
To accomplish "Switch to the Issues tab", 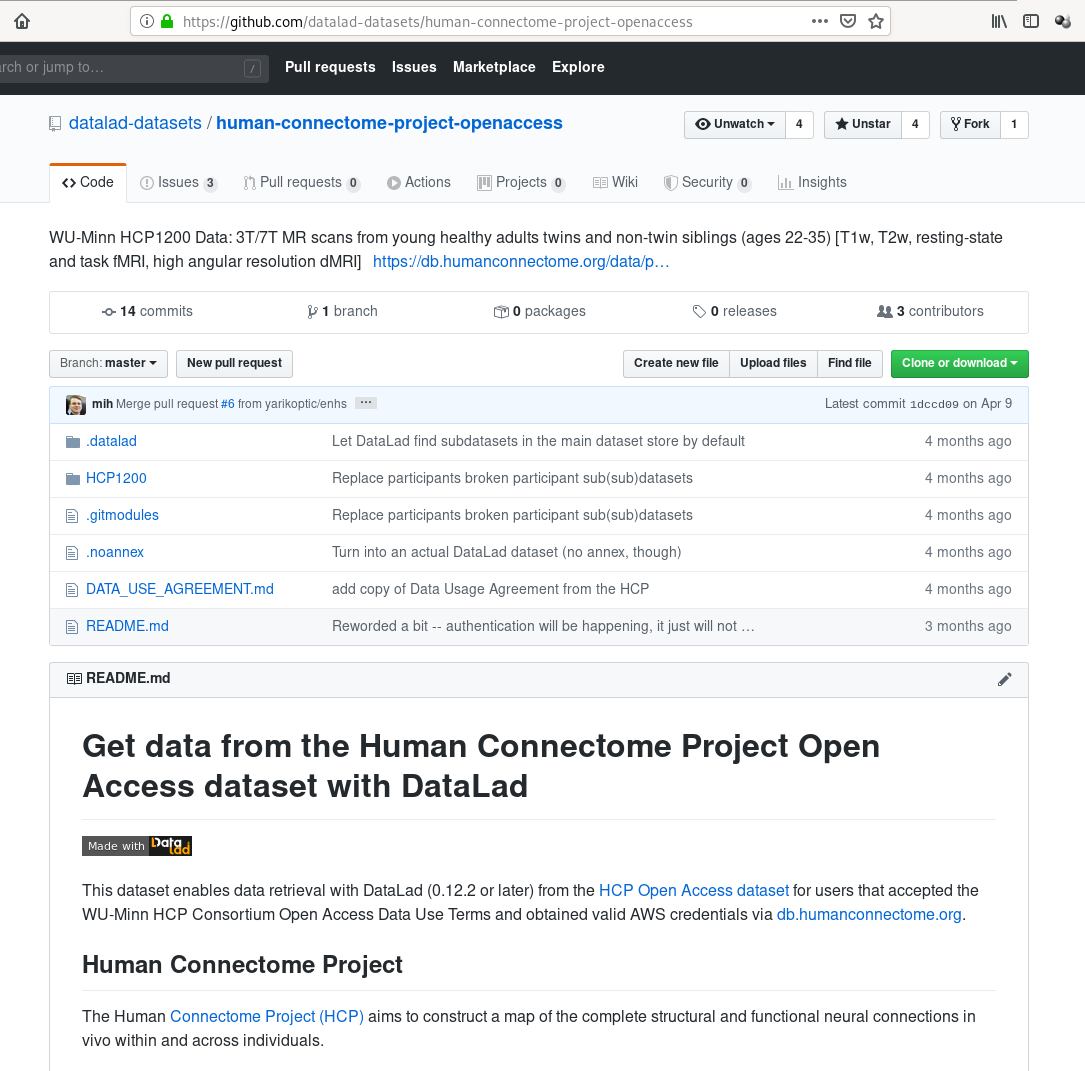I will pos(178,182).
